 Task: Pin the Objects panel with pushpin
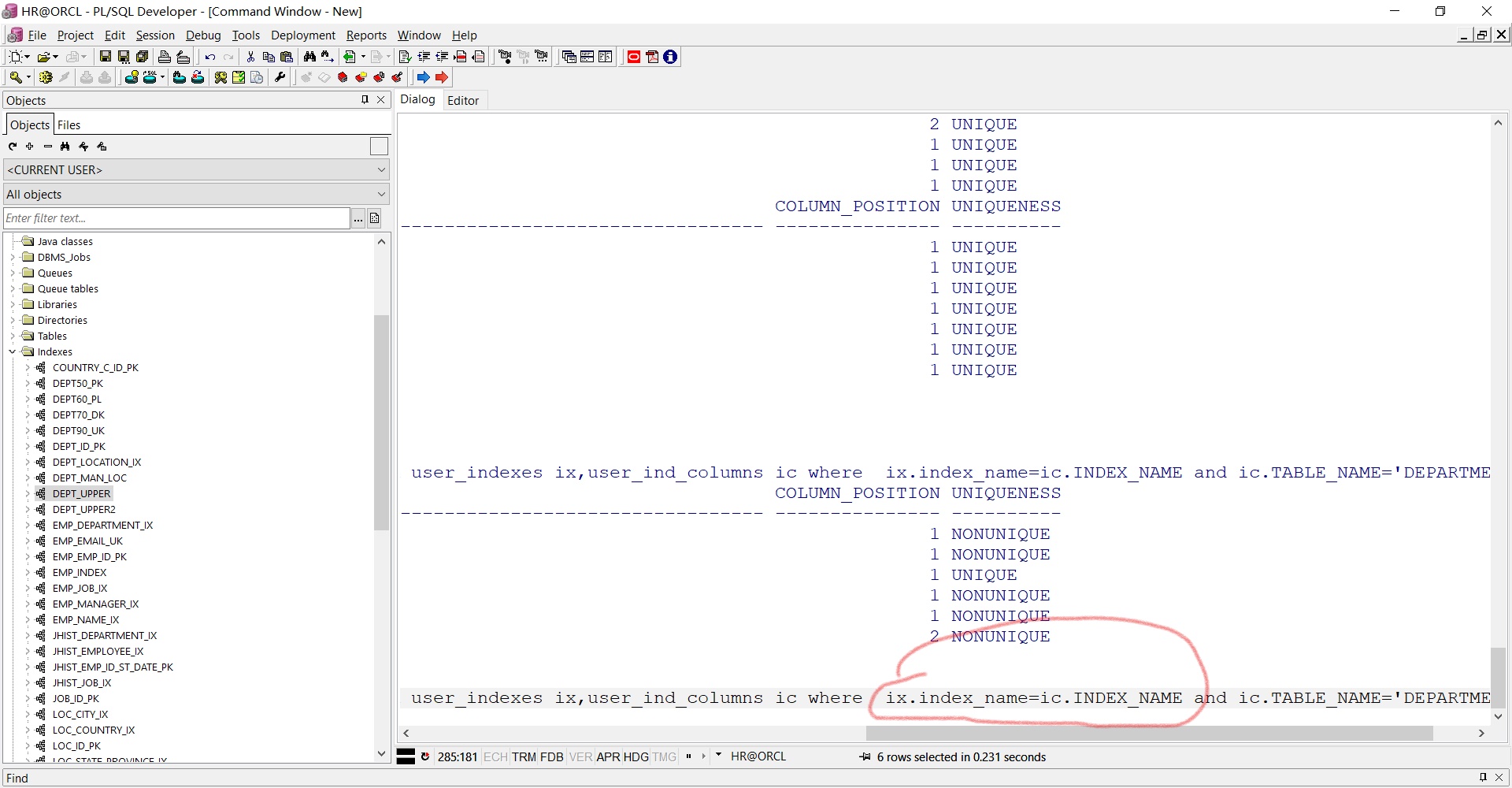[x=365, y=99]
